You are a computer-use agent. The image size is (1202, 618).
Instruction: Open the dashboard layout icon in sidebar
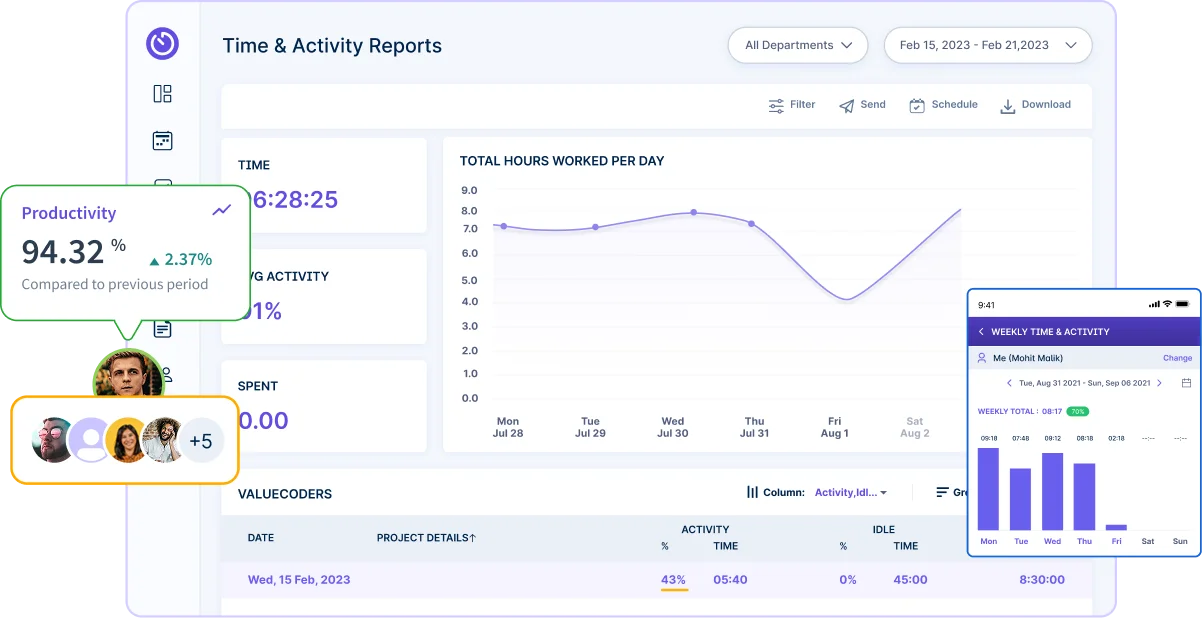point(162,94)
